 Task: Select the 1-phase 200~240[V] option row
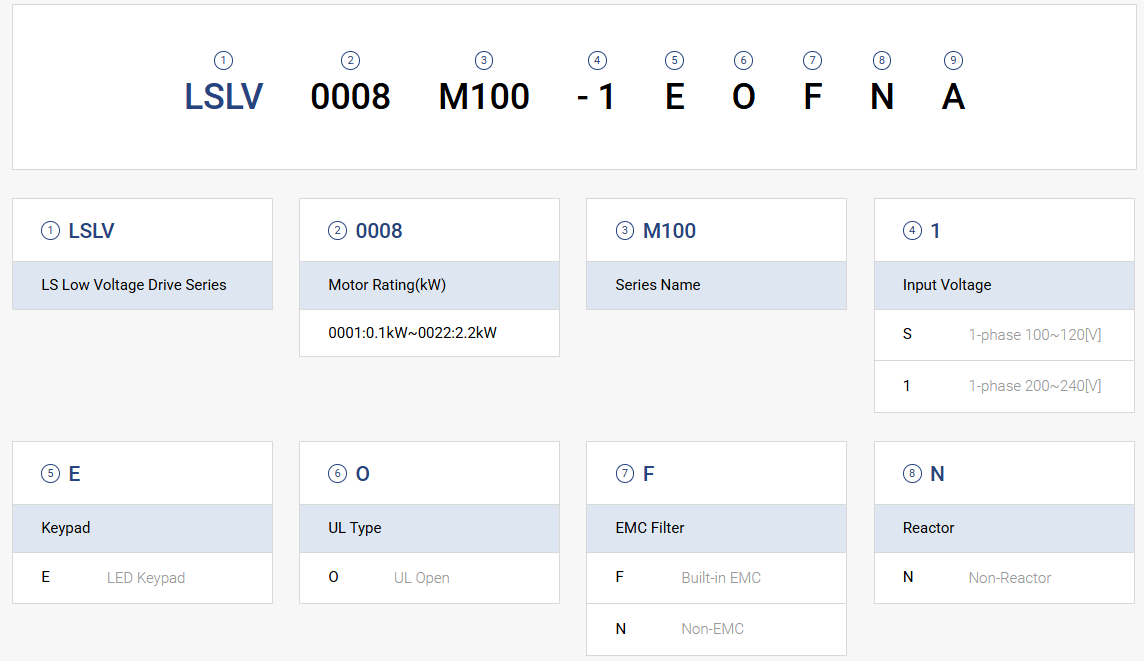pyautogui.click(x=1004, y=386)
